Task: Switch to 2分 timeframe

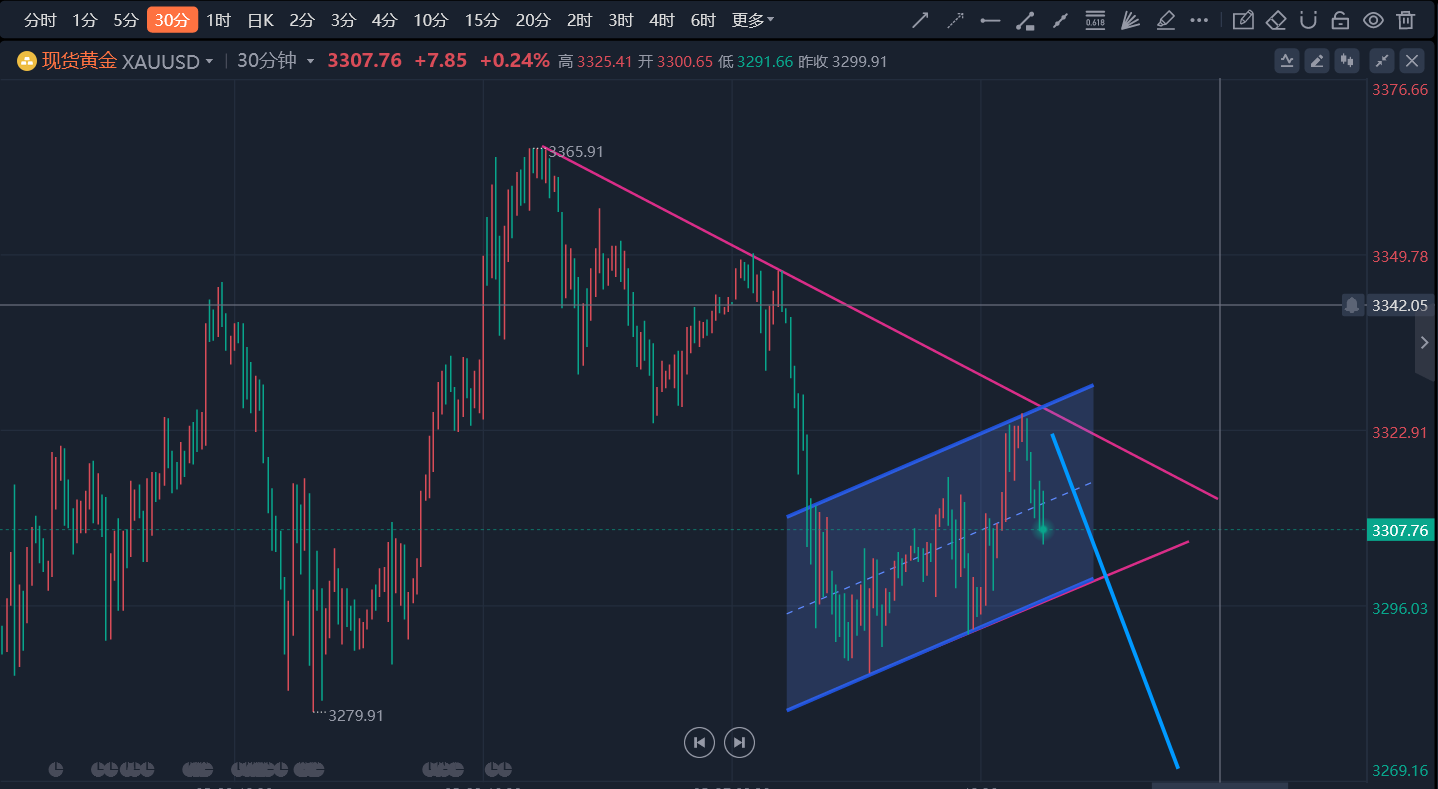Action: point(302,20)
